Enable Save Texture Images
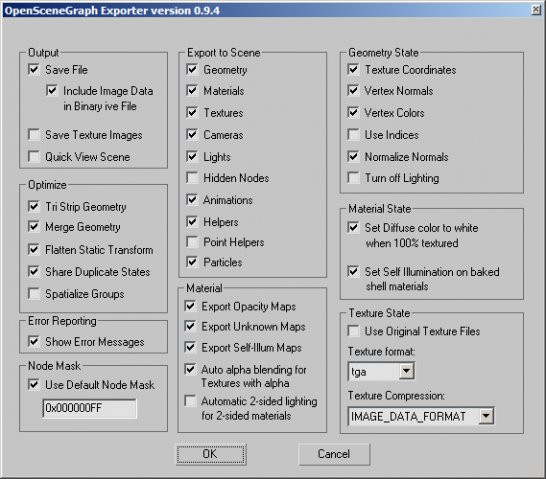 pos(34,134)
